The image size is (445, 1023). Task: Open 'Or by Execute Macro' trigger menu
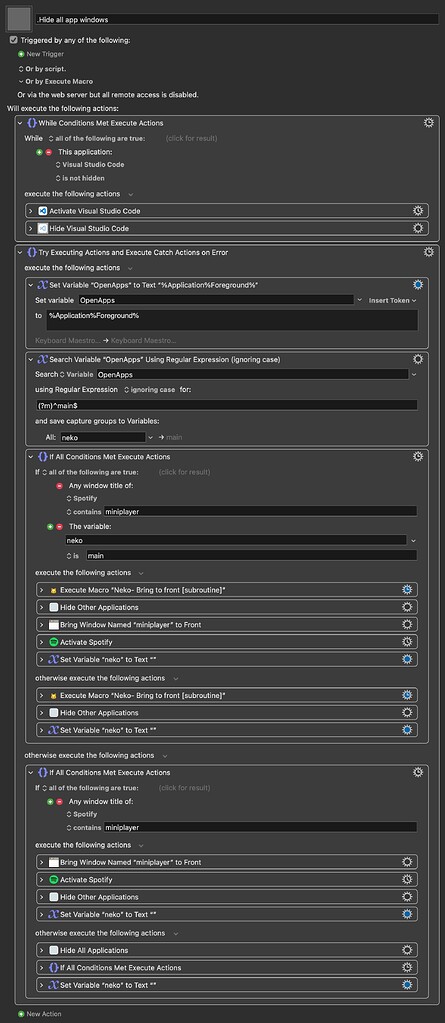[55, 82]
